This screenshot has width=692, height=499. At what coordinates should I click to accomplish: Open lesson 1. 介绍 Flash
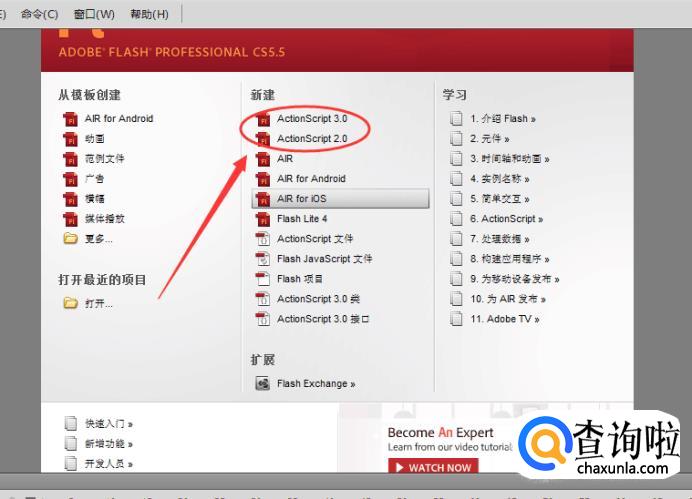tap(503, 119)
